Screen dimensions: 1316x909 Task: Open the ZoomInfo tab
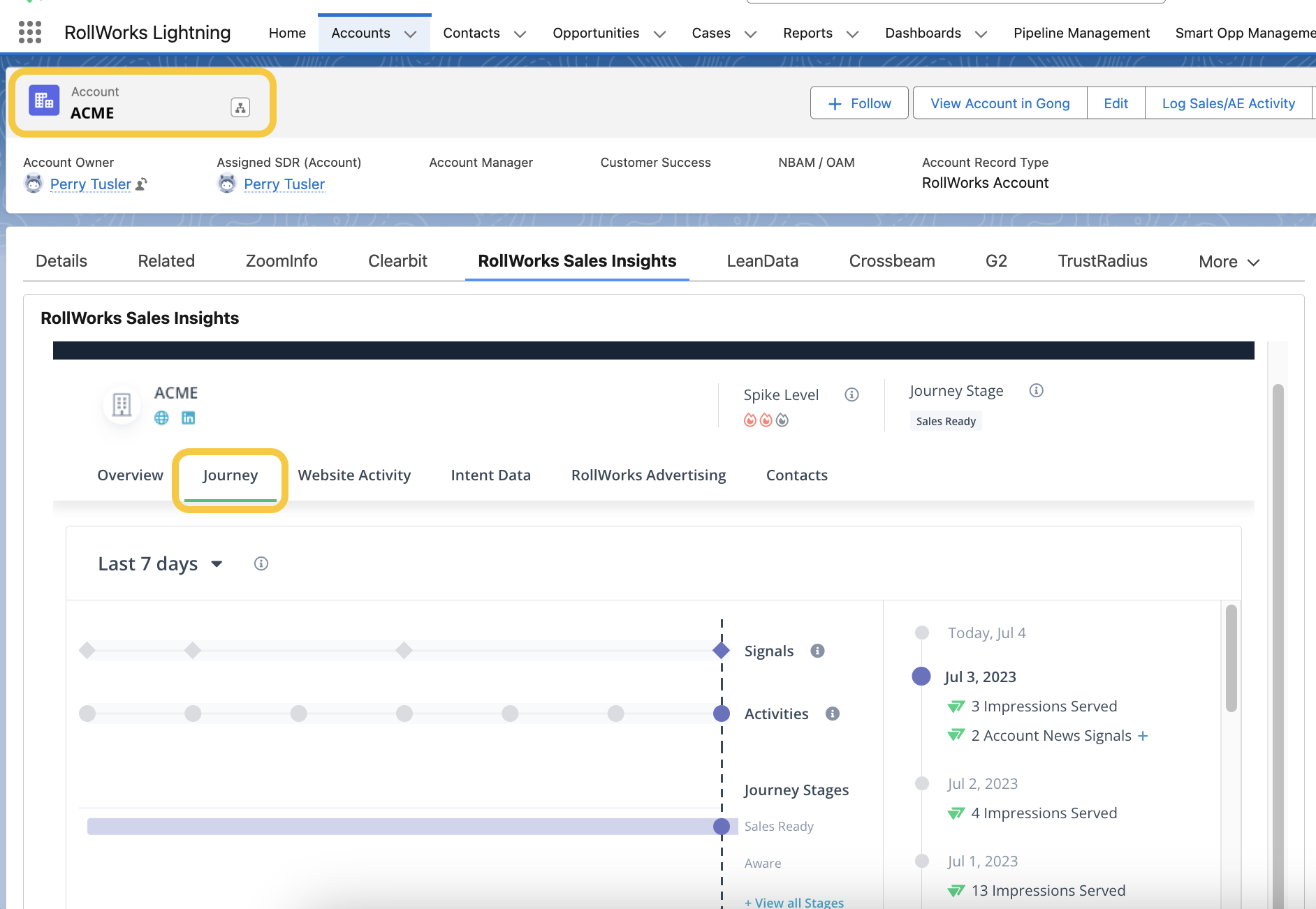[282, 261]
